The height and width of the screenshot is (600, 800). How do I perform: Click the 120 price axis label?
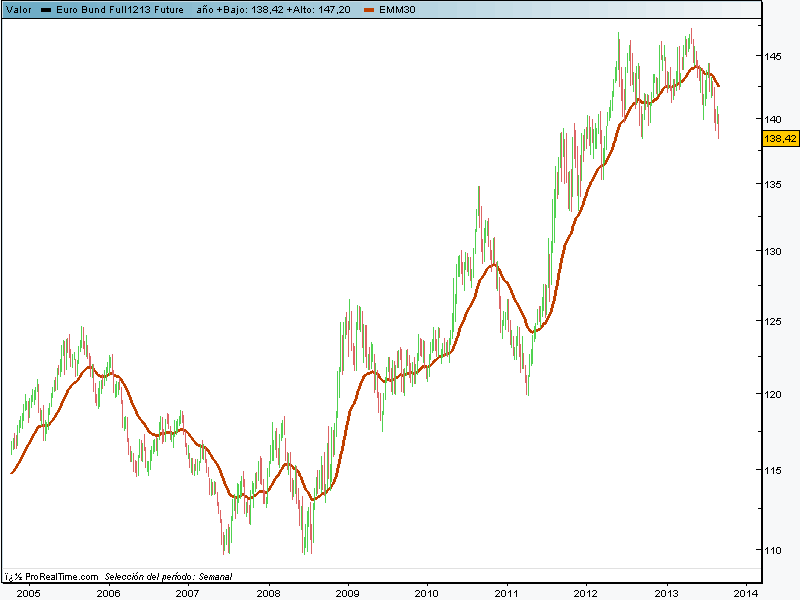(774, 394)
